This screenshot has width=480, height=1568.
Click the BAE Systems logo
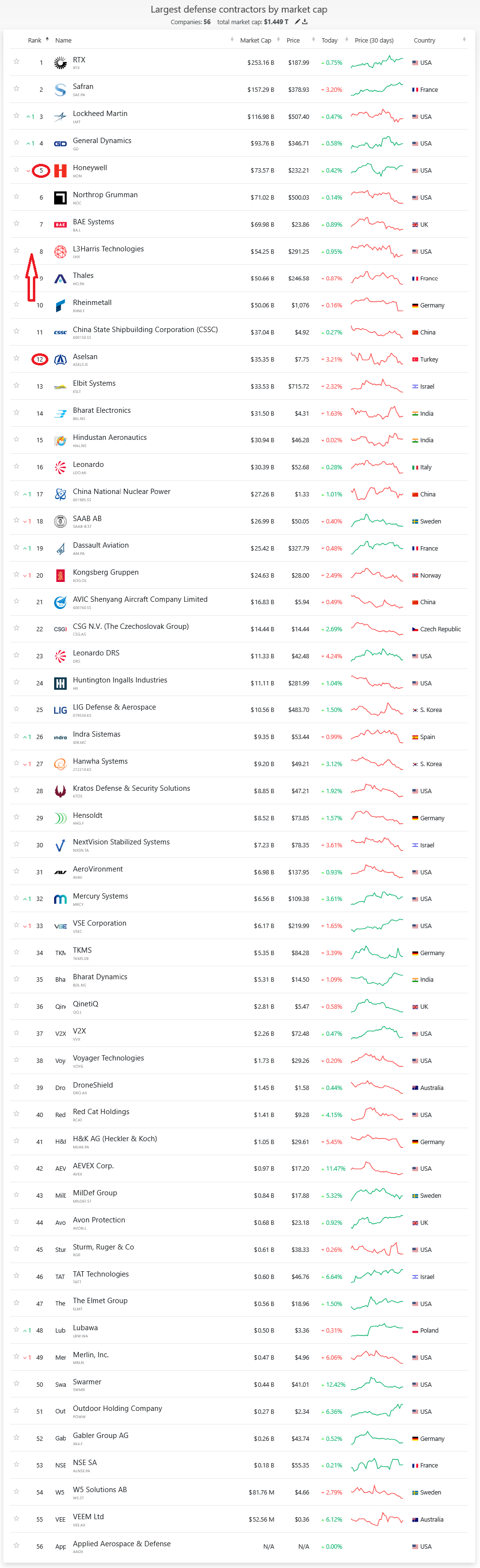tap(60, 225)
